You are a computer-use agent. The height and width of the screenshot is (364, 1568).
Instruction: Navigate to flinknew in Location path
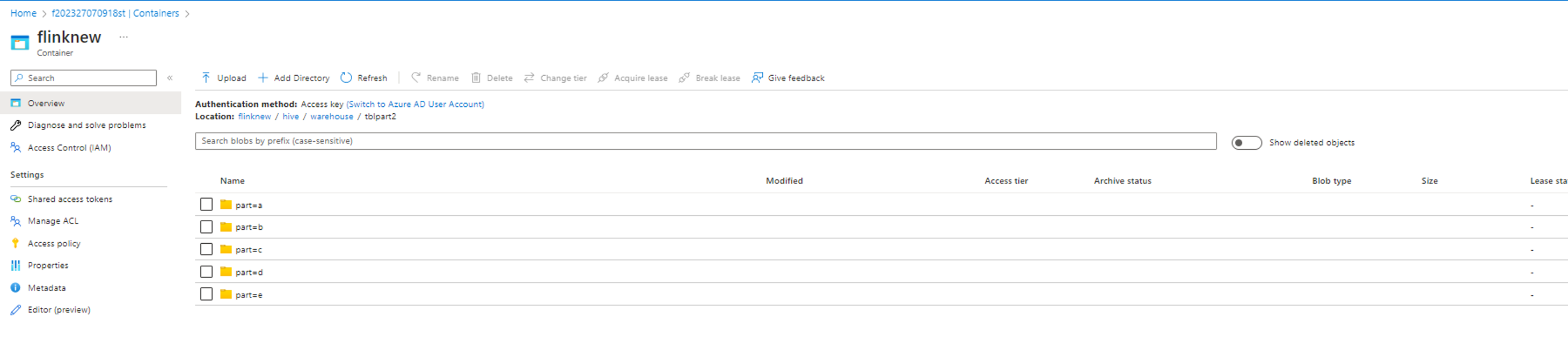coord(254,117)
